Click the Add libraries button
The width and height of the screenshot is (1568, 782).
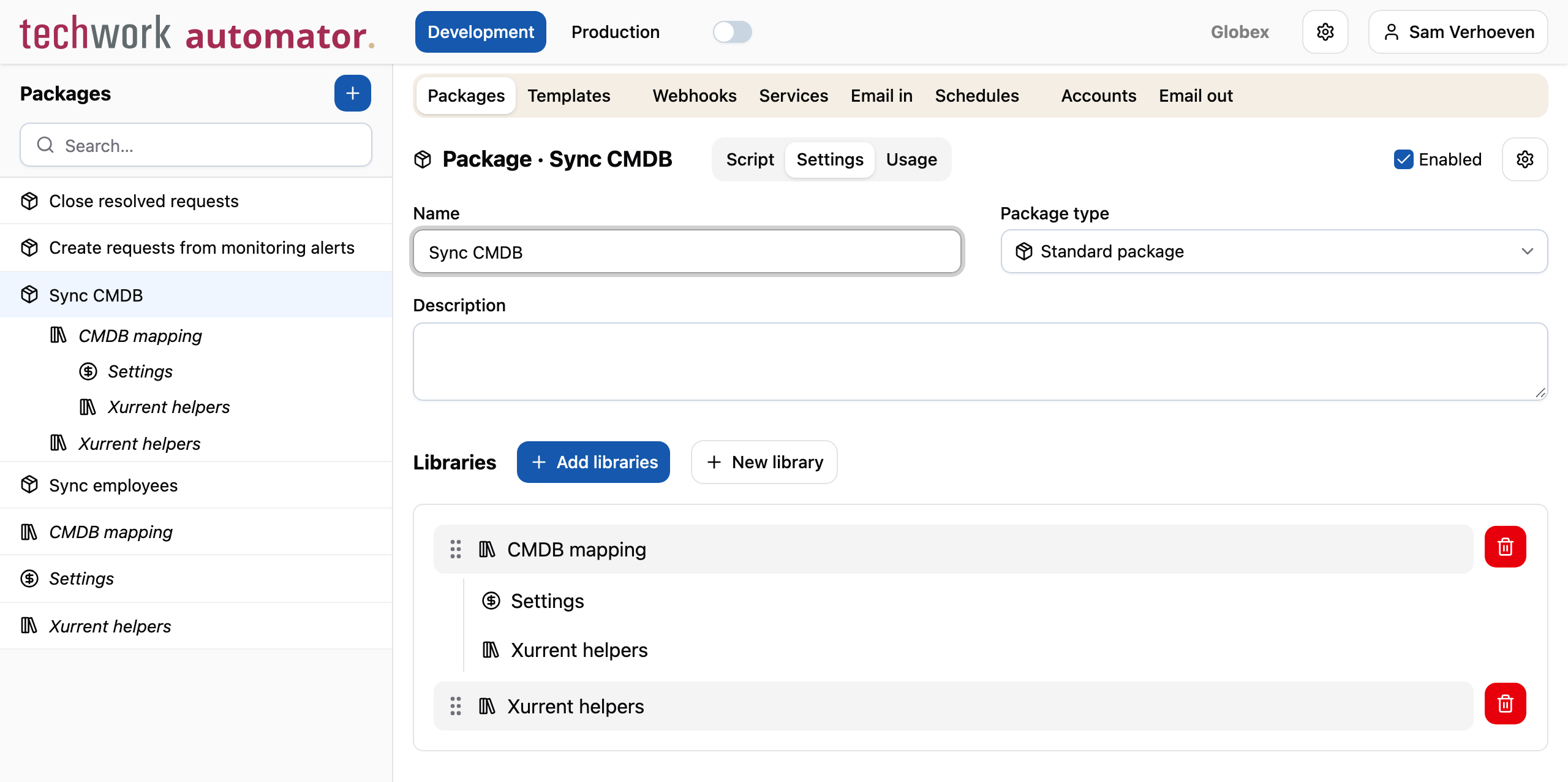[594, 462]
